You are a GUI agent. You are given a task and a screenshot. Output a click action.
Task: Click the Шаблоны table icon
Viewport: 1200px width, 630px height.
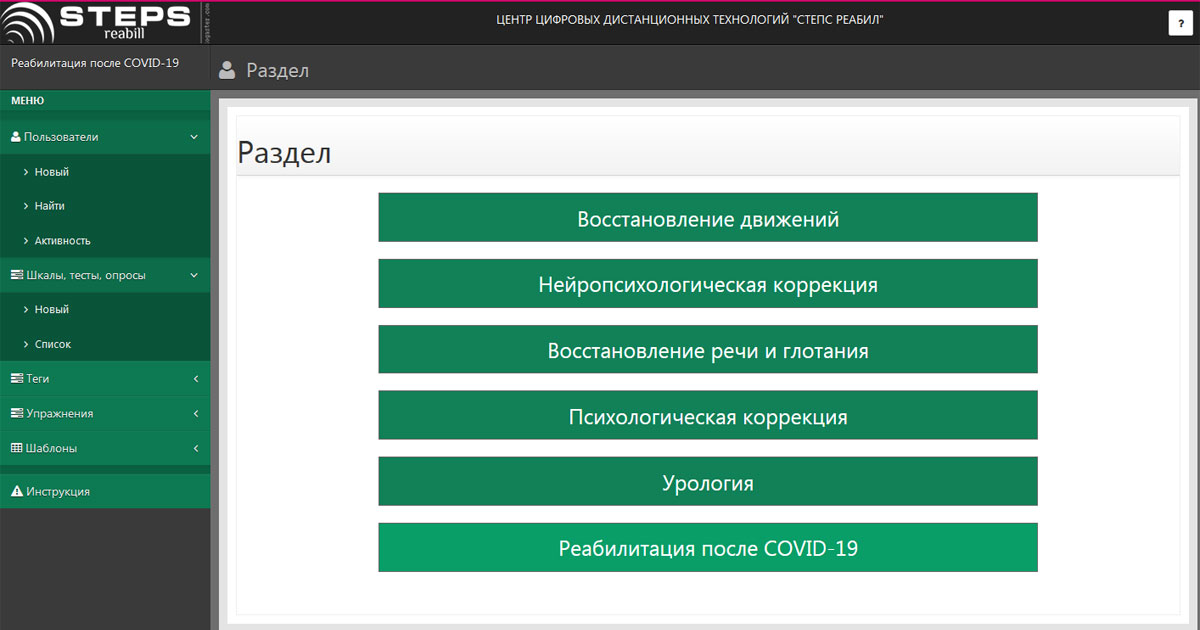[16, 448]
